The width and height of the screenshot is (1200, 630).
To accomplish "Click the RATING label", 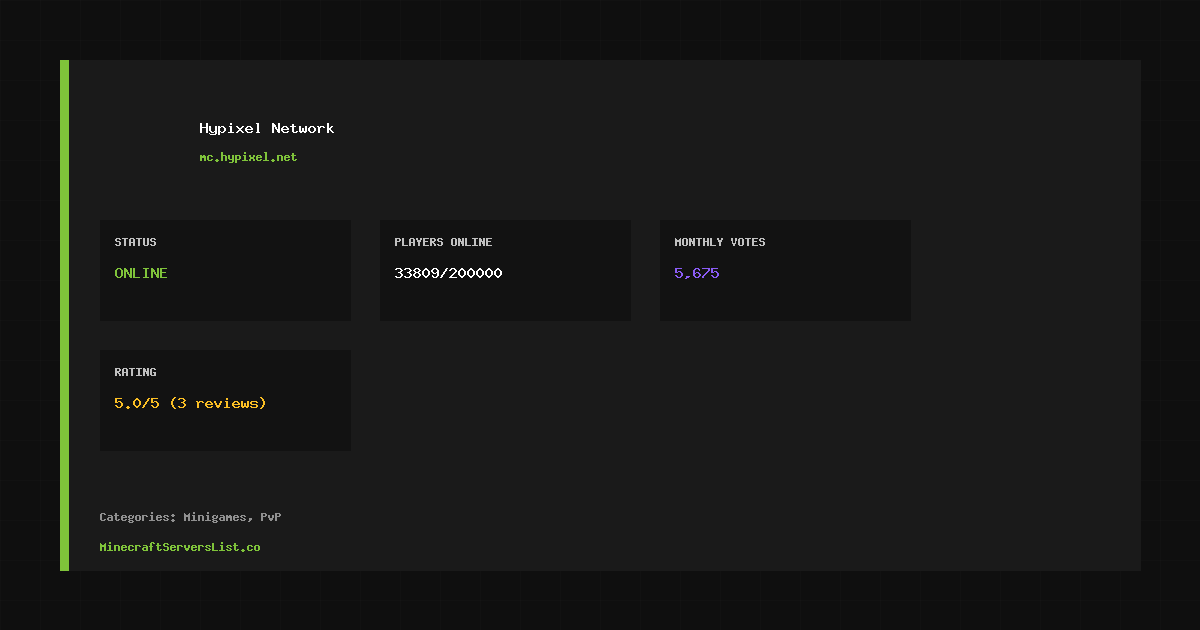I will (x=135, y=372).
